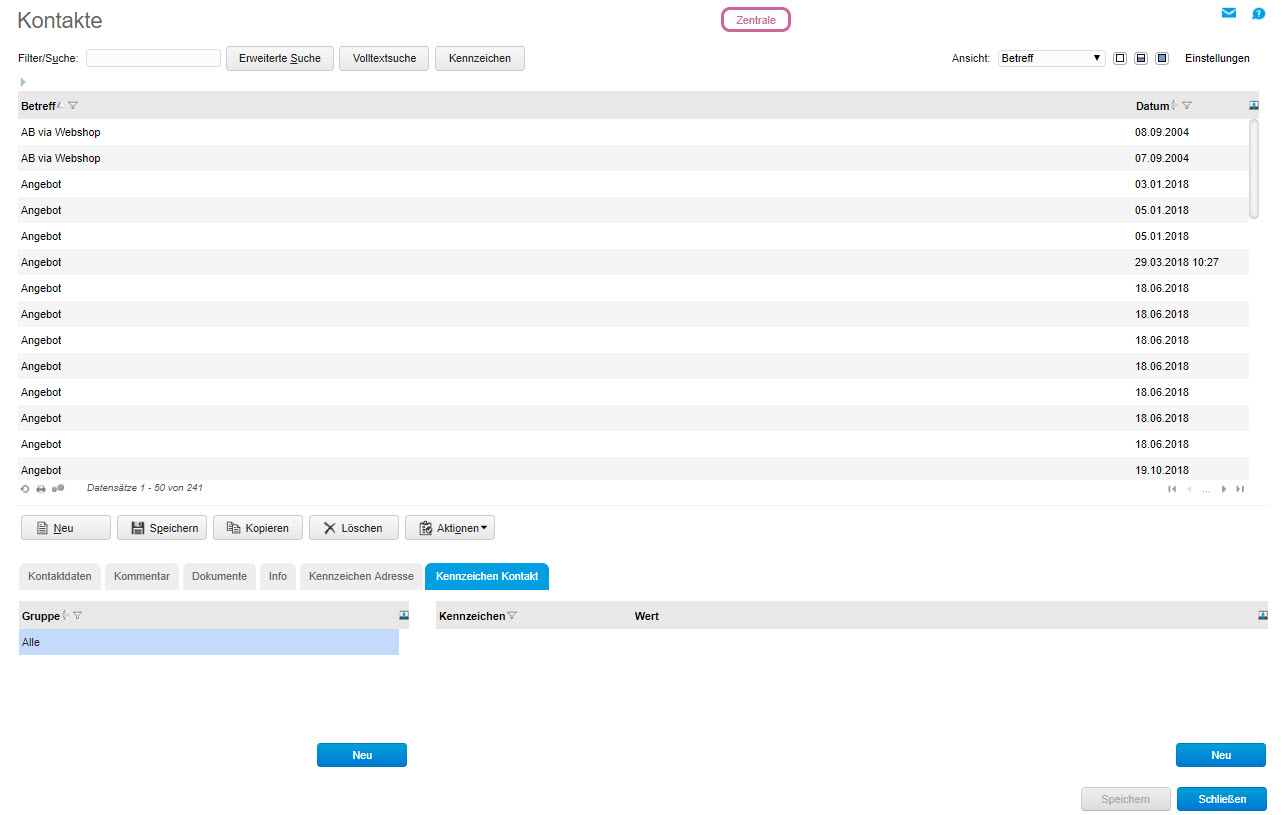Open the mail envelope icon

click(x=1228, y=13)
